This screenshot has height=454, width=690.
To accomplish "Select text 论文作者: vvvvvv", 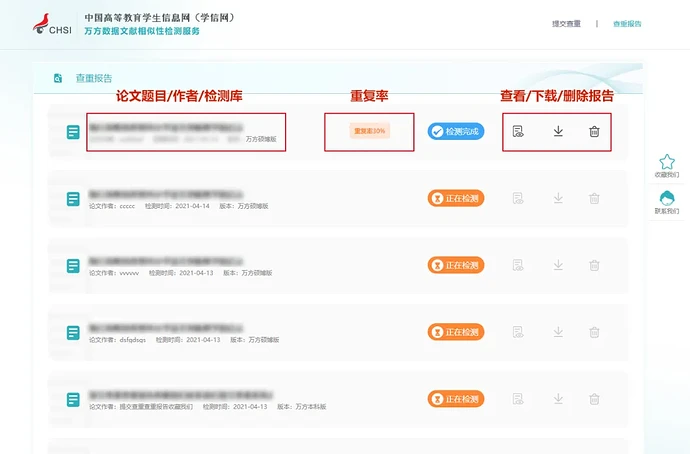I will (114, 273).
